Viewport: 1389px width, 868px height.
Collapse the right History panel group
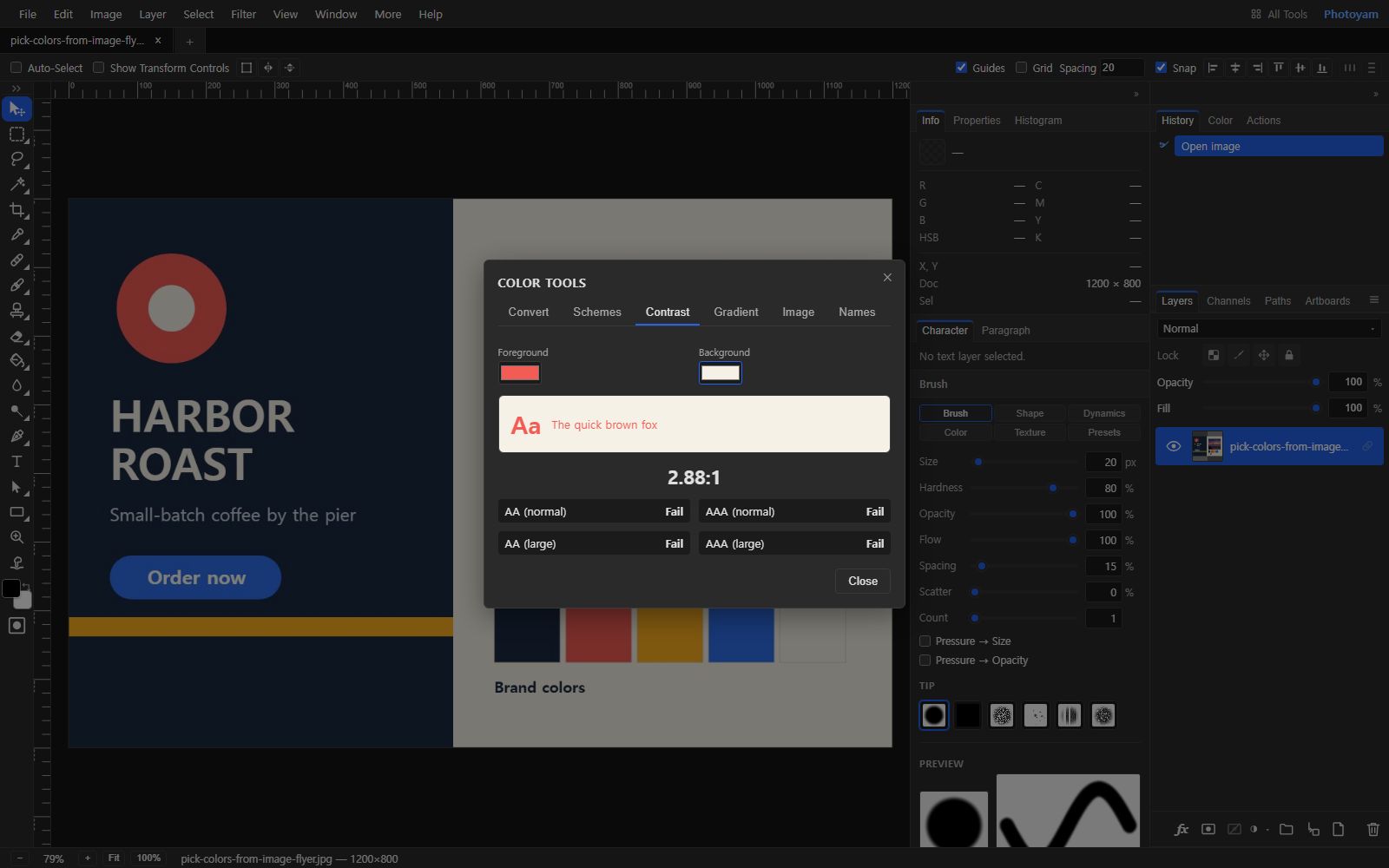[1375, 95]
